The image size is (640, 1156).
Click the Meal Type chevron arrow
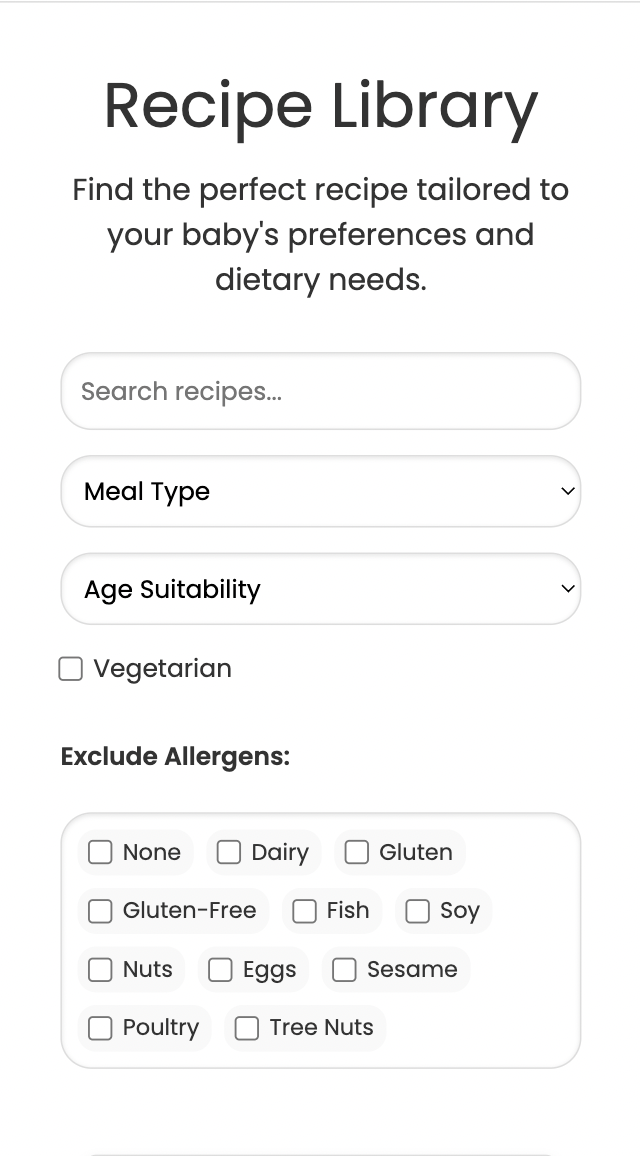tap(566, 491)
